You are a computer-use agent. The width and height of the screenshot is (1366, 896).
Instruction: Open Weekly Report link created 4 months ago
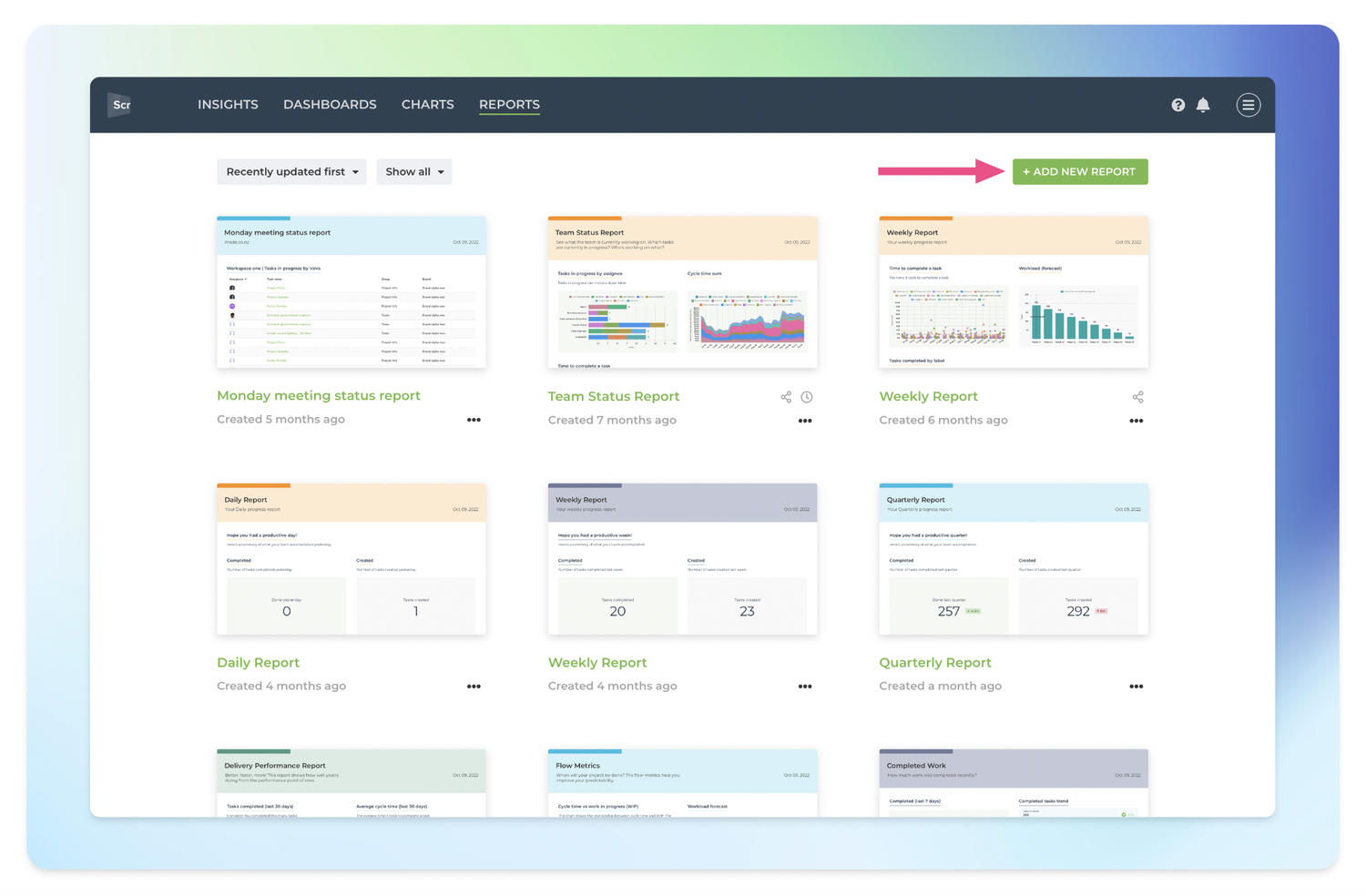point(597,662)
